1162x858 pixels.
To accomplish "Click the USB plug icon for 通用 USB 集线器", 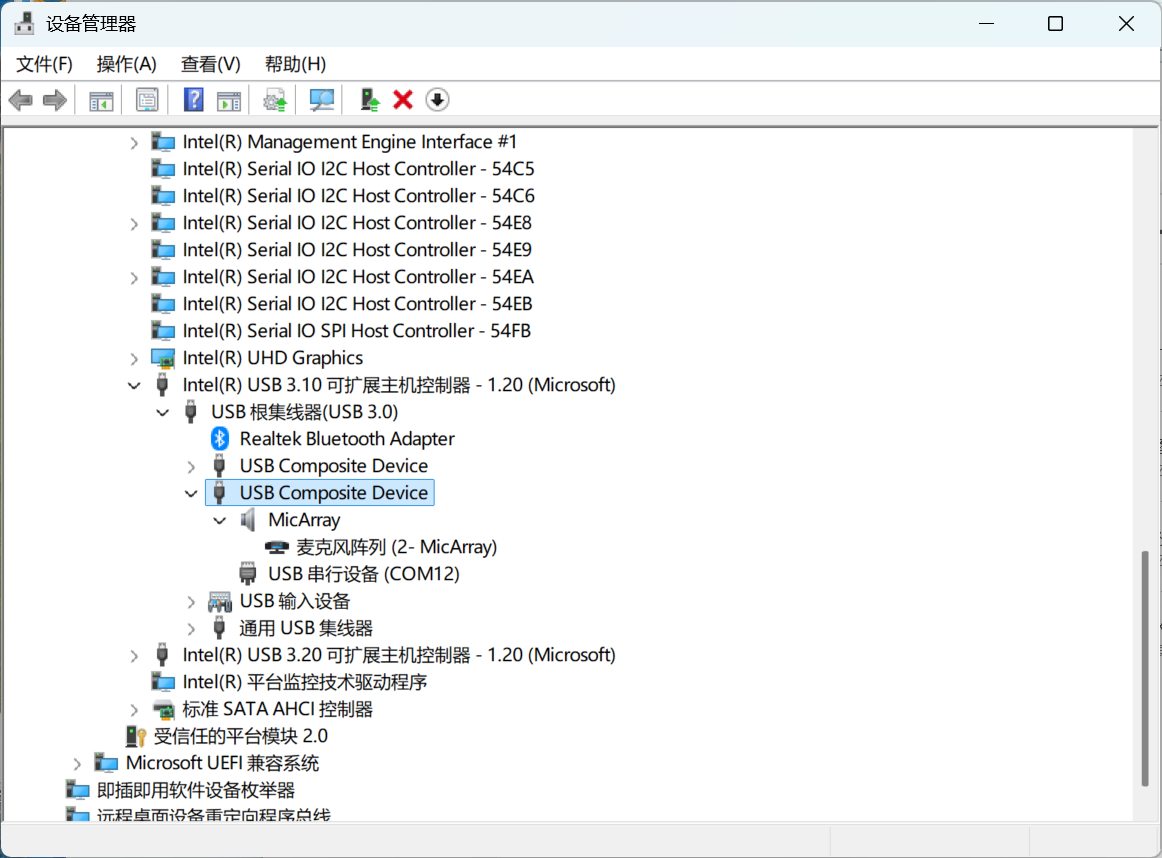I will (x=219, y=628).
